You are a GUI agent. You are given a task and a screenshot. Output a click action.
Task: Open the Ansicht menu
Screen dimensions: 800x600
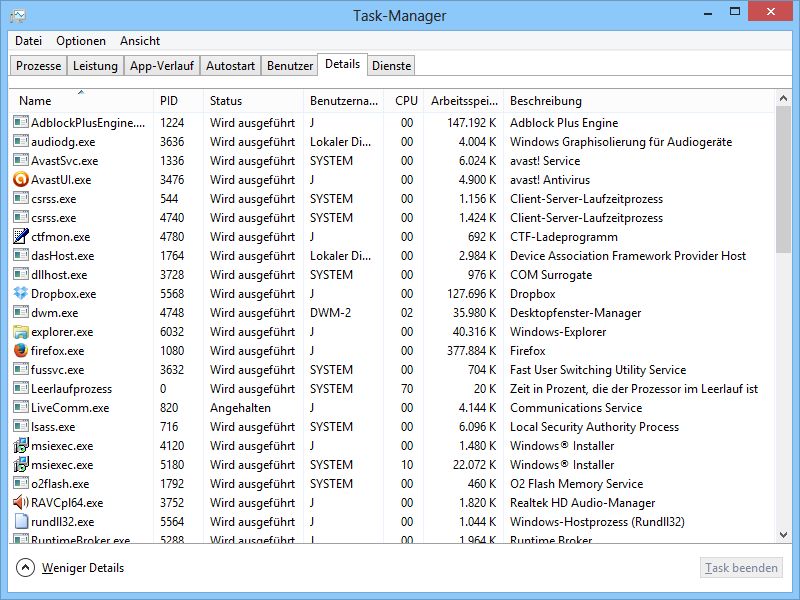click(x=140, y=41)
